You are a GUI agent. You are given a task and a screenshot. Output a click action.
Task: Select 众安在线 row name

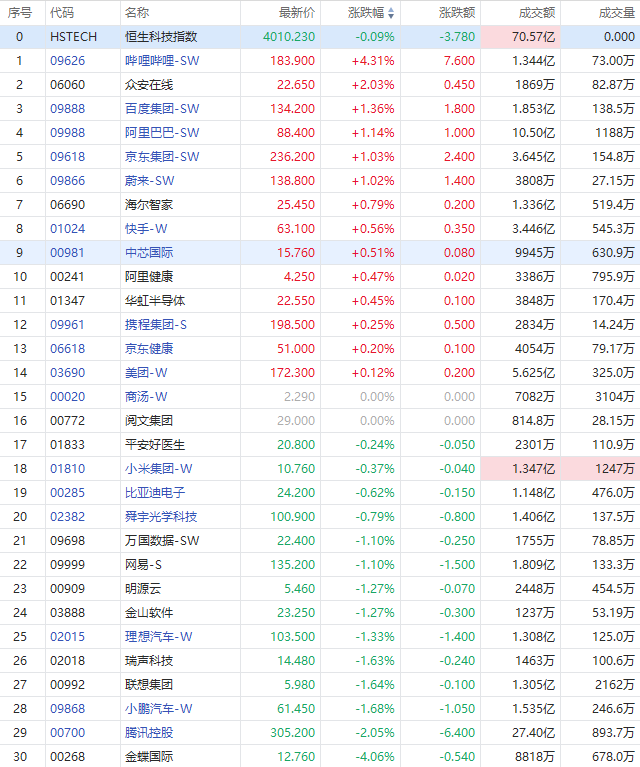(x=149, y=85)
